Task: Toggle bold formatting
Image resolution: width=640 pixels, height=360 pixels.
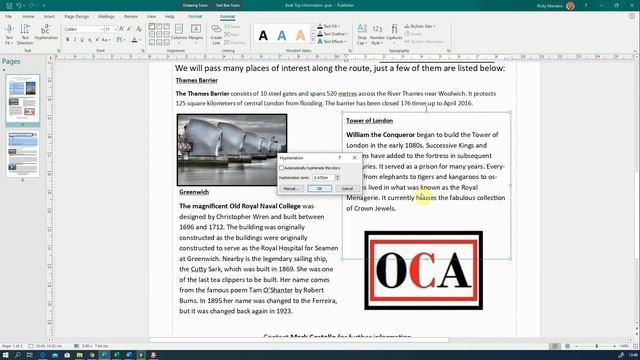Action: point(68,40)
